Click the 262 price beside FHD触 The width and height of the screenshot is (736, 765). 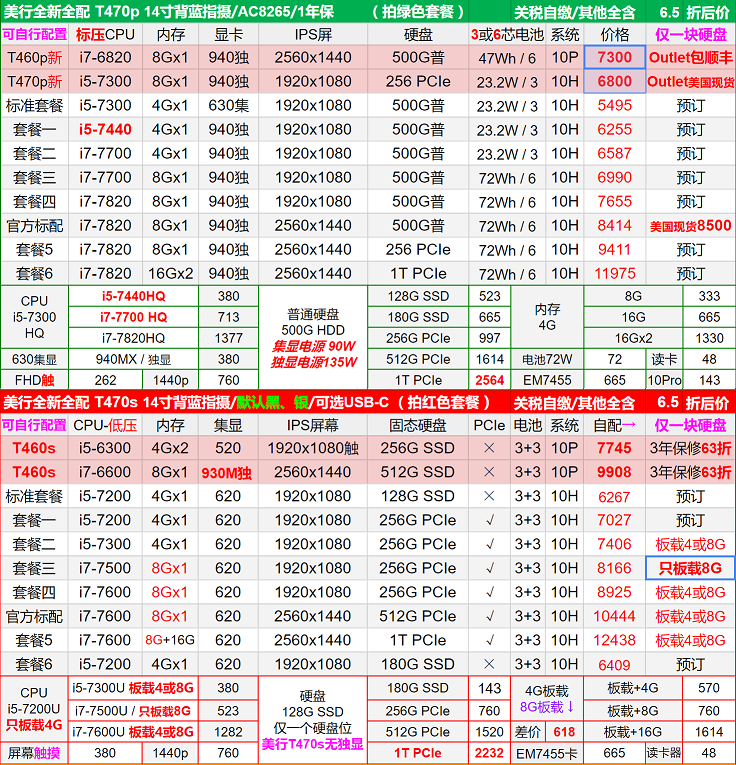(105, 380)
